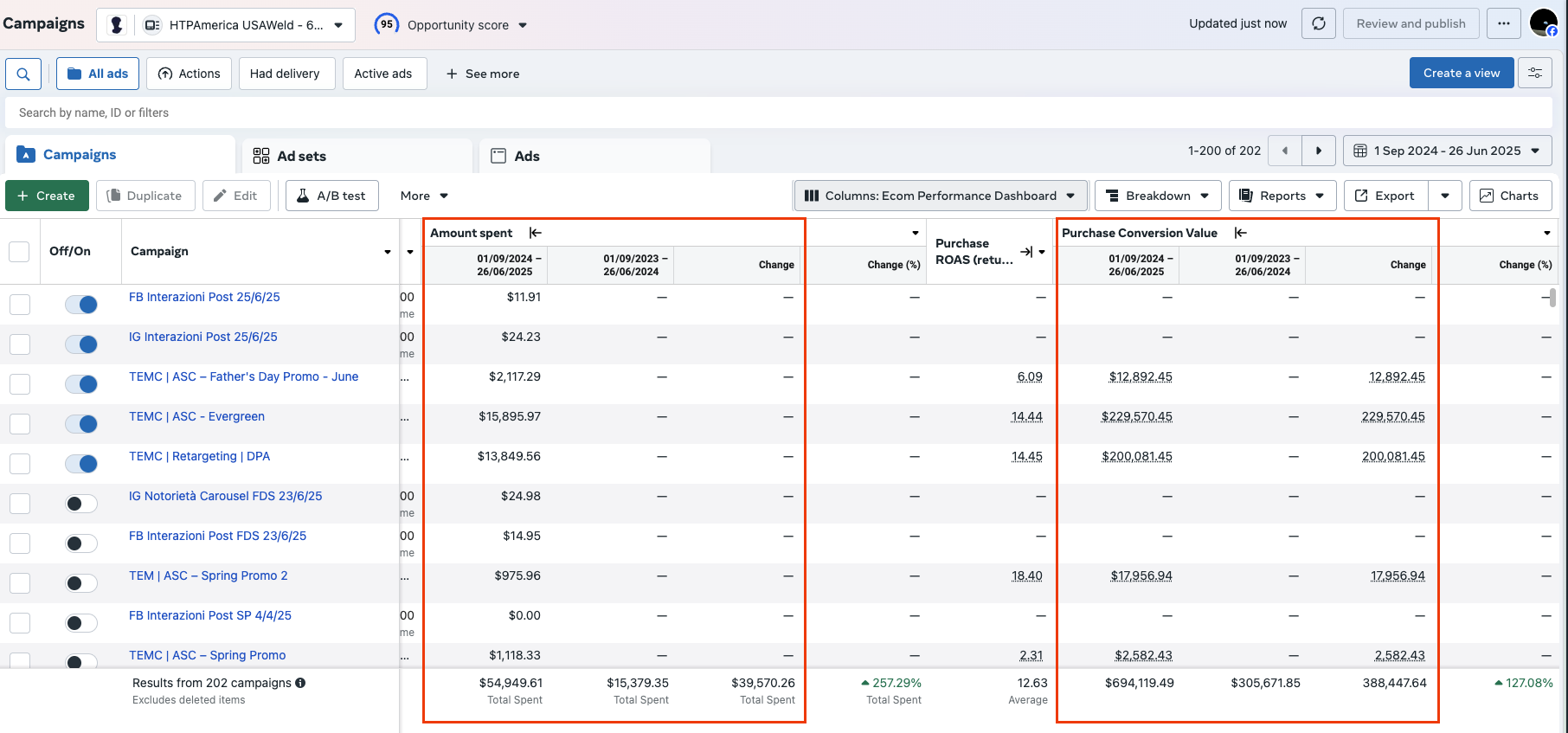The height and width of the screenshot is (733, 1568).
Task: Collapse the Amount spent column group
Action: (x=536, y=233)
